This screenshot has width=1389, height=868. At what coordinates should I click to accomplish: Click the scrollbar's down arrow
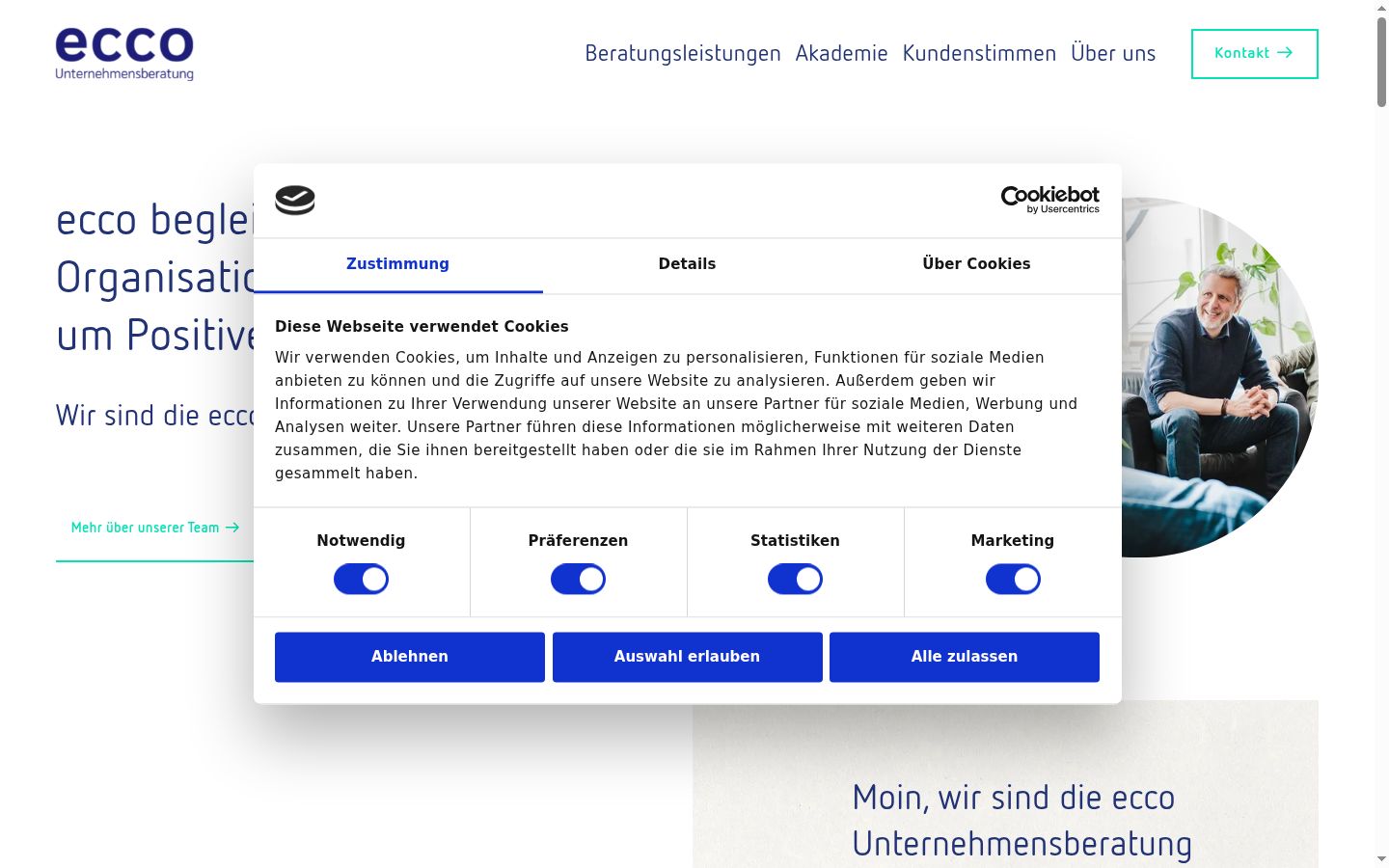coord(1382,859)
